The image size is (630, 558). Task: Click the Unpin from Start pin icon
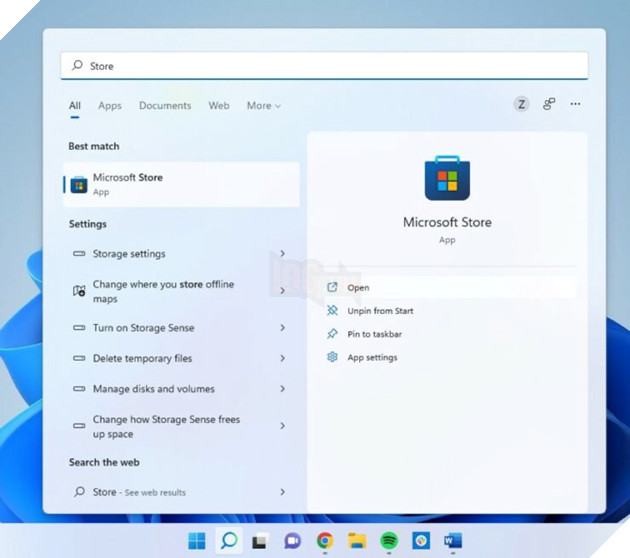click(x=332, y=310)
